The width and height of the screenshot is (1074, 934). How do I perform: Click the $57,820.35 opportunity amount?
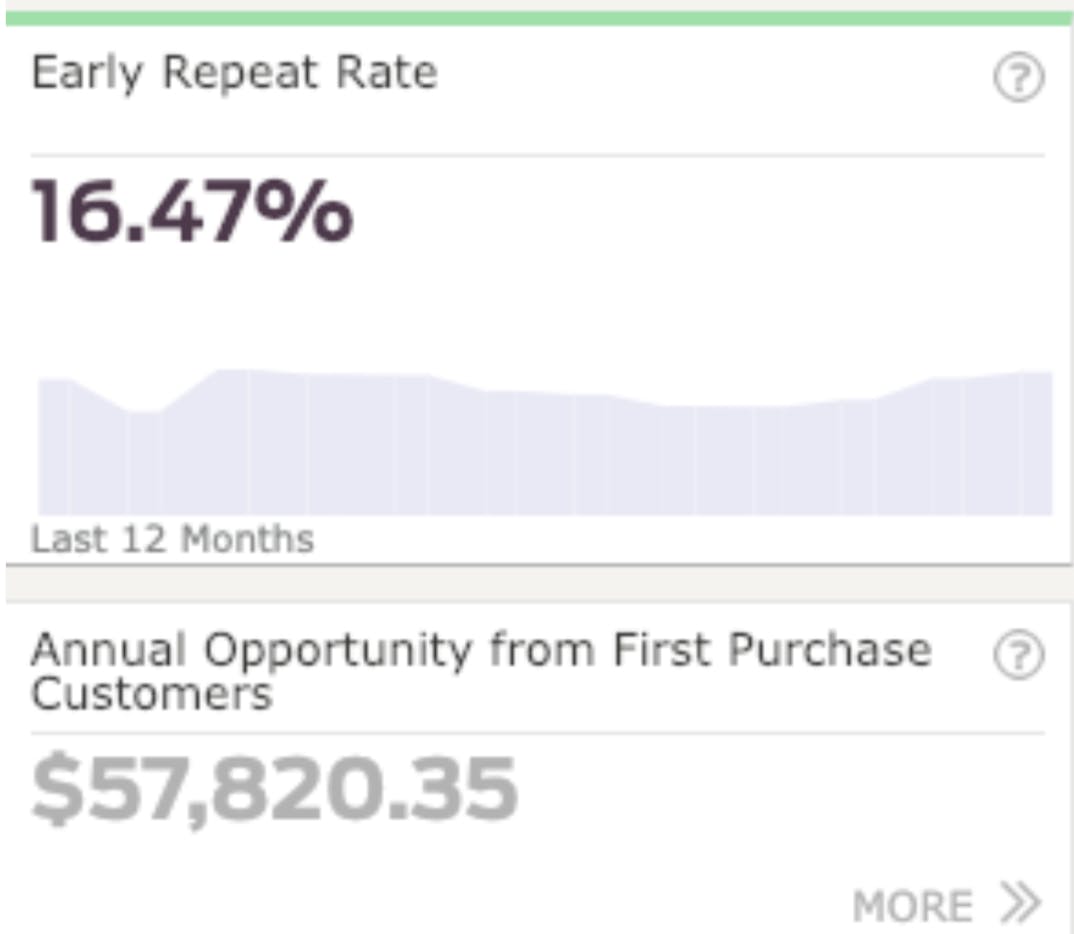274,789
